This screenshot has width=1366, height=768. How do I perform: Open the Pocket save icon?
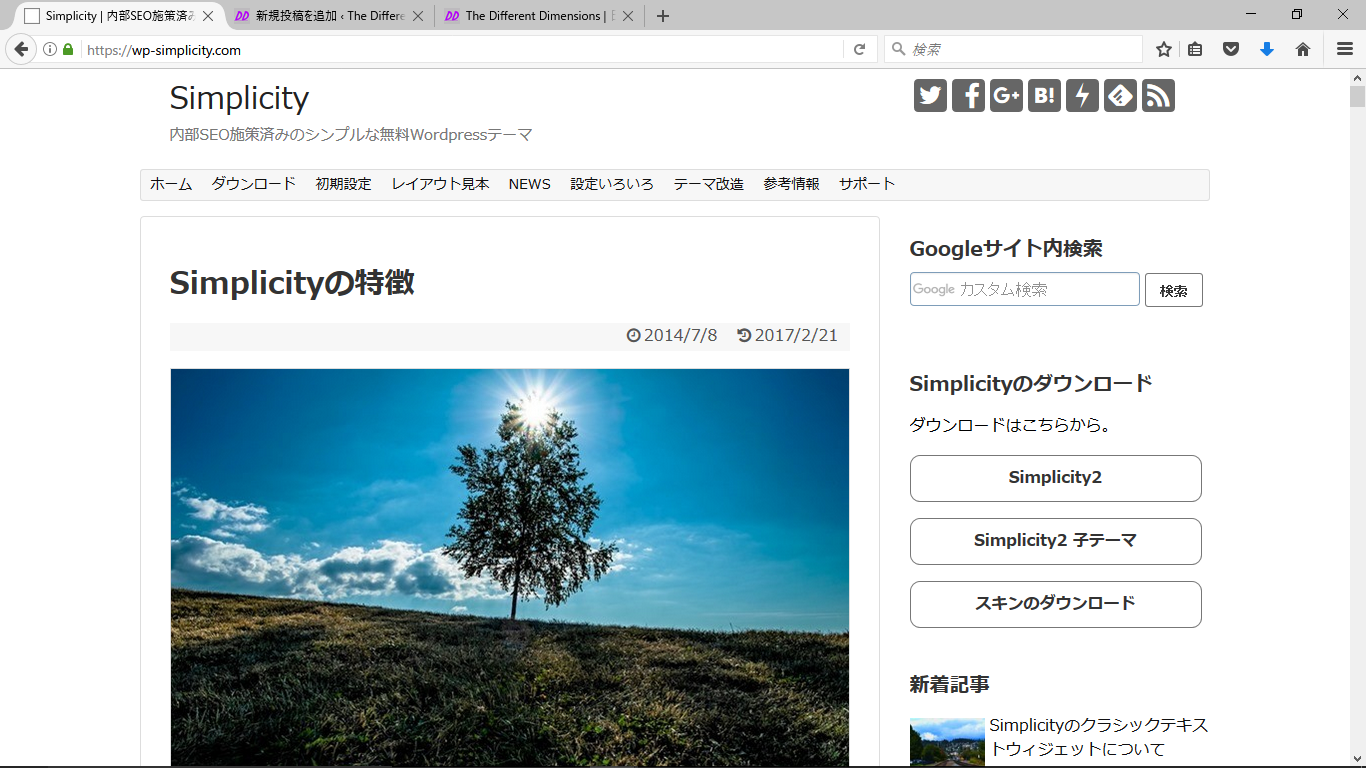(x=1232, y=49)
